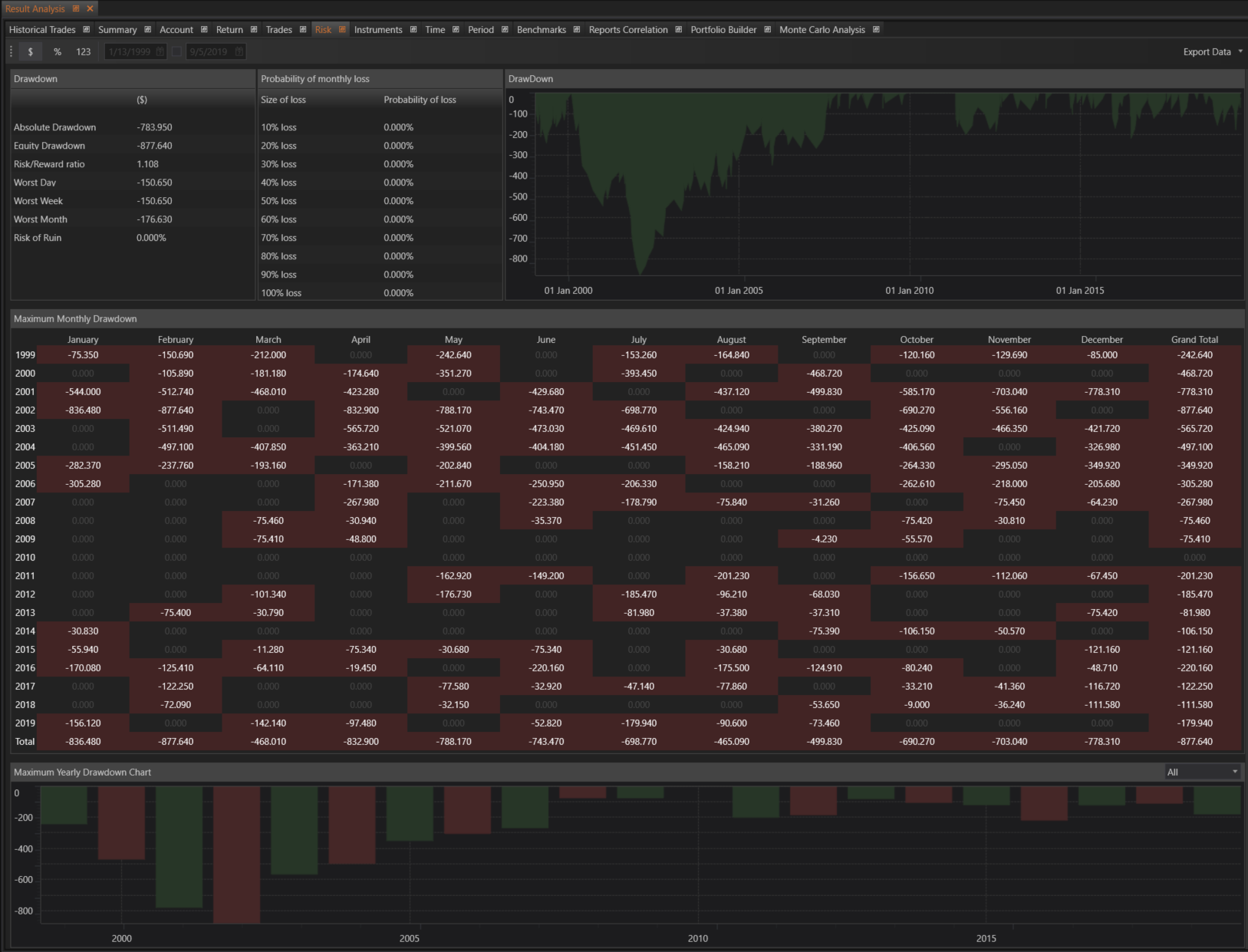Pop out the Instruments tab window
The height and width of the screenshot is (952, 1248).
(x=413, y=30)
